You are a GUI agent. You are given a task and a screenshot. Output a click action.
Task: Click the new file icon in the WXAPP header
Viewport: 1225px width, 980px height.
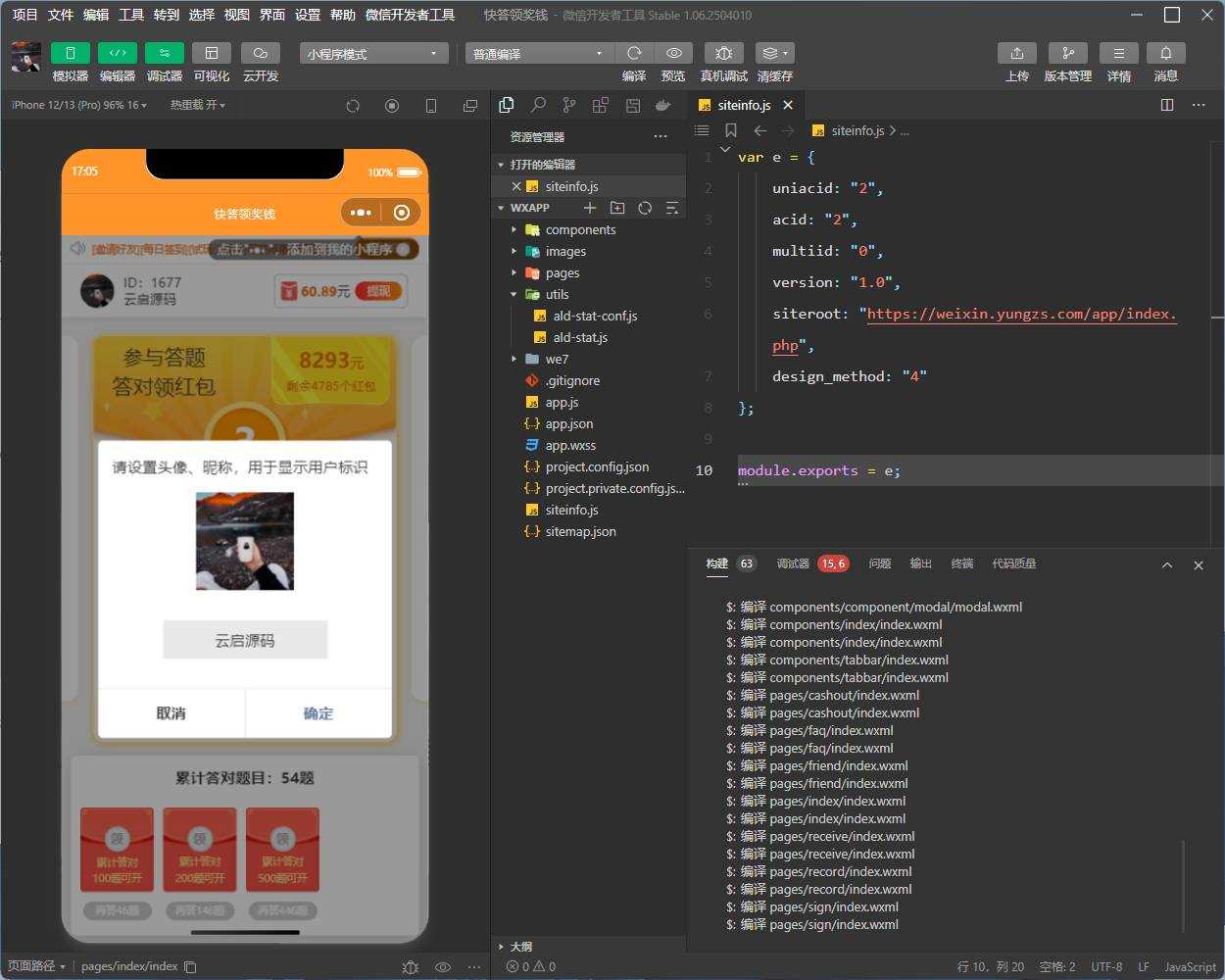(x=590, y=208)
